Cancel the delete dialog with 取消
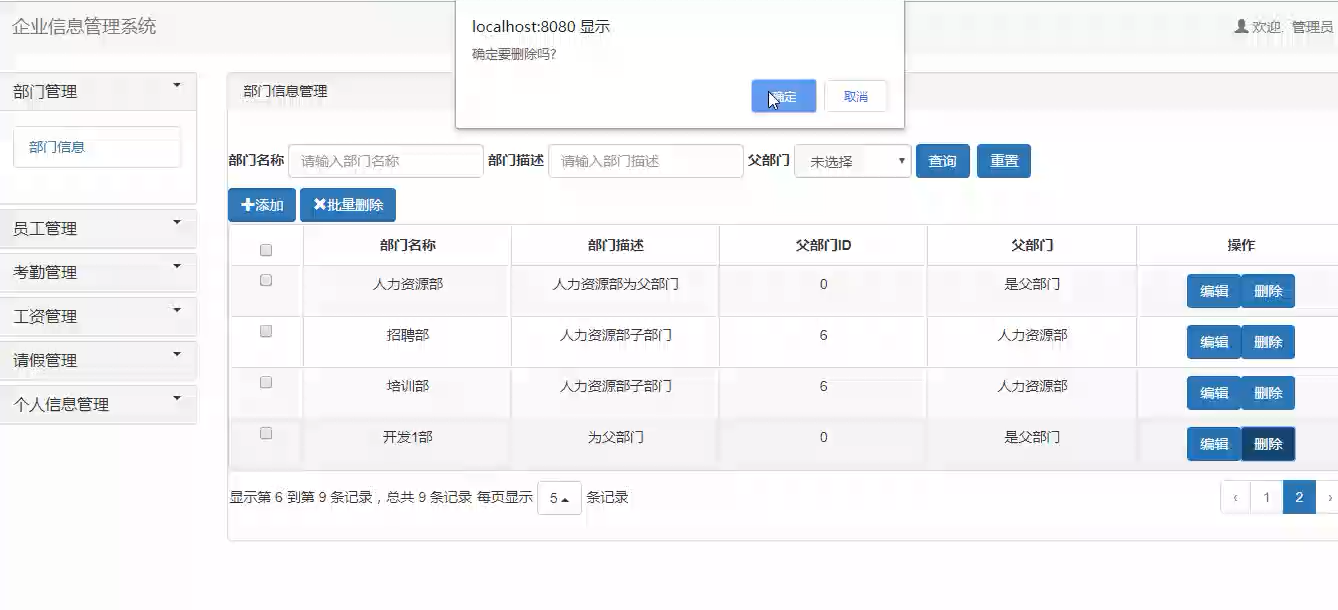The width and height of the screenshot is (1338, 610). pos(856,96)
